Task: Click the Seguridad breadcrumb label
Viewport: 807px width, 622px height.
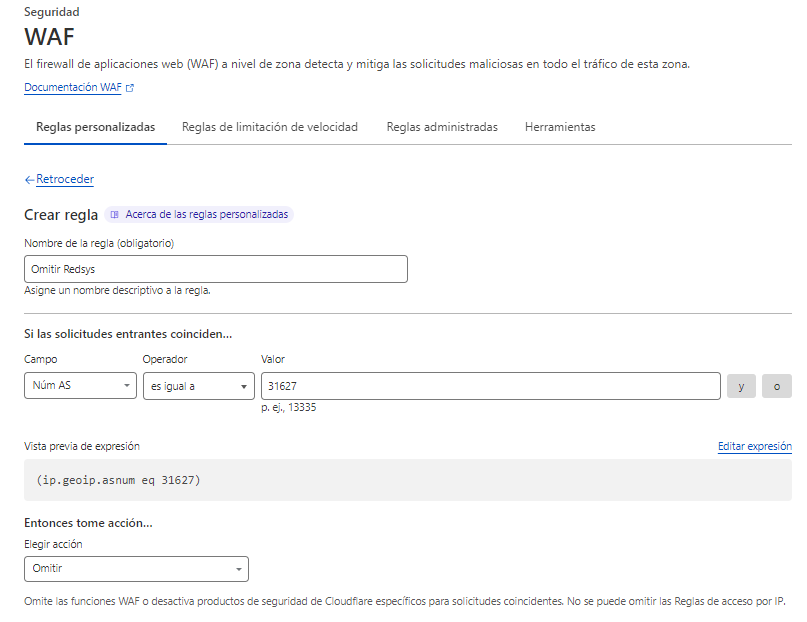Action: (x=51, y=12)
